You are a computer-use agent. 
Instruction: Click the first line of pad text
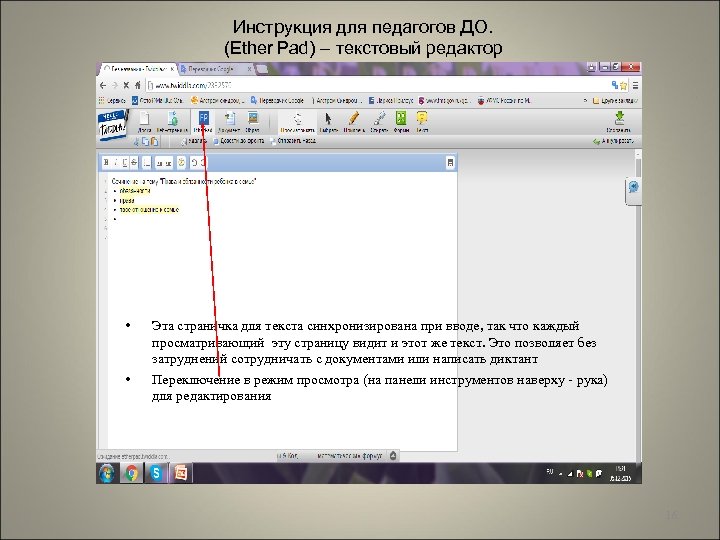click(184, 181)
